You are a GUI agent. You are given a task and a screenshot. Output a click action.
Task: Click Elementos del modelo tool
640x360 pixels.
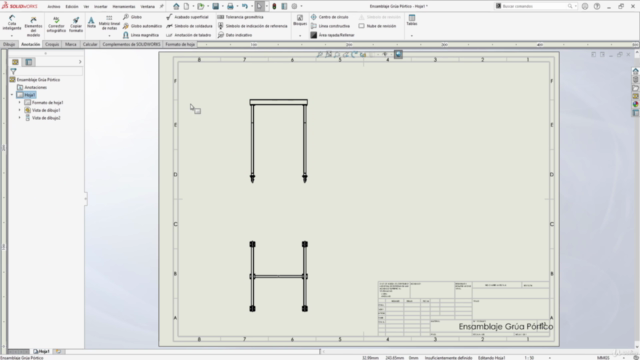point(33,27)
